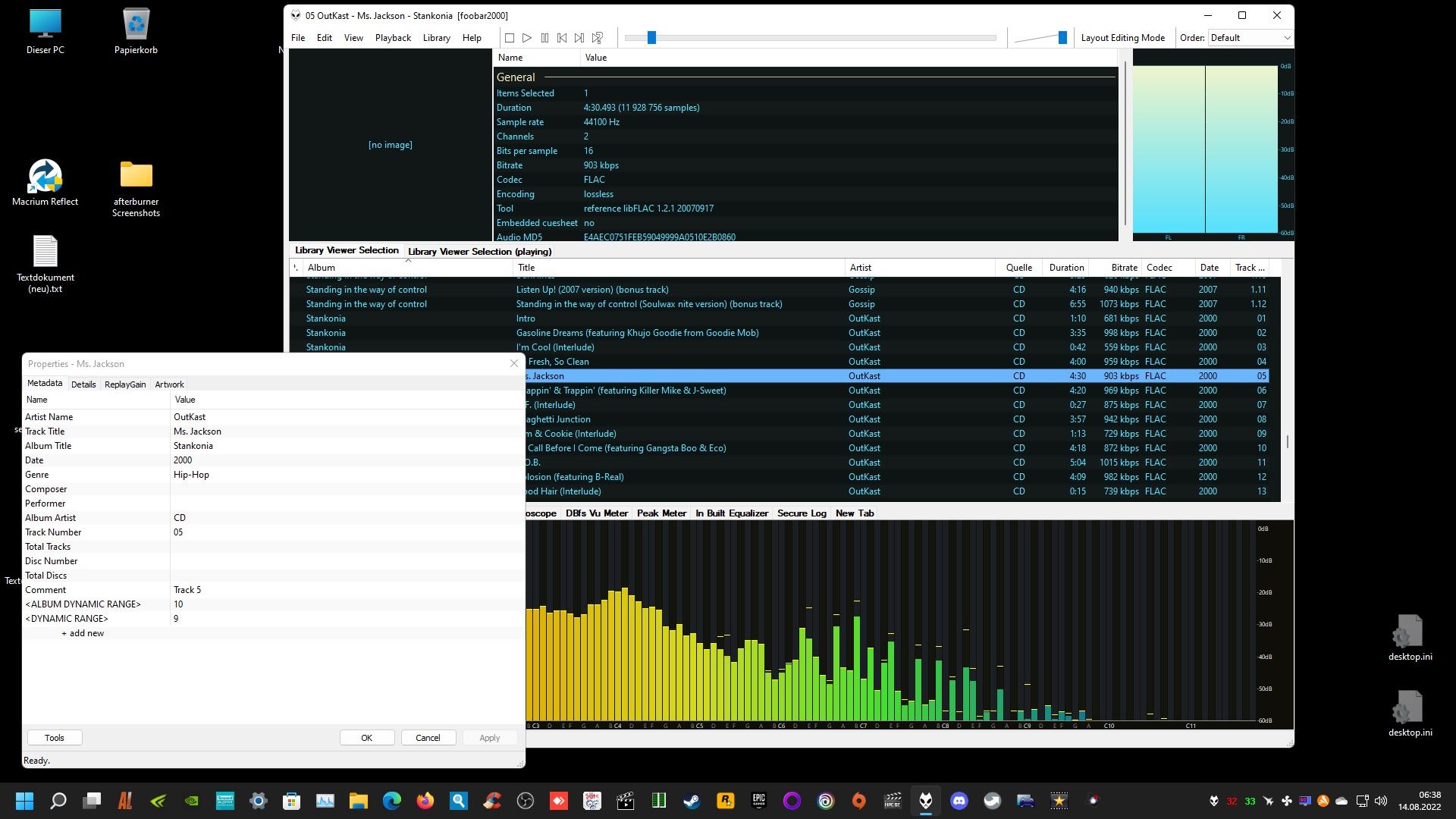
Task: Open the Order dropdown
Action: pos(1250,38)
